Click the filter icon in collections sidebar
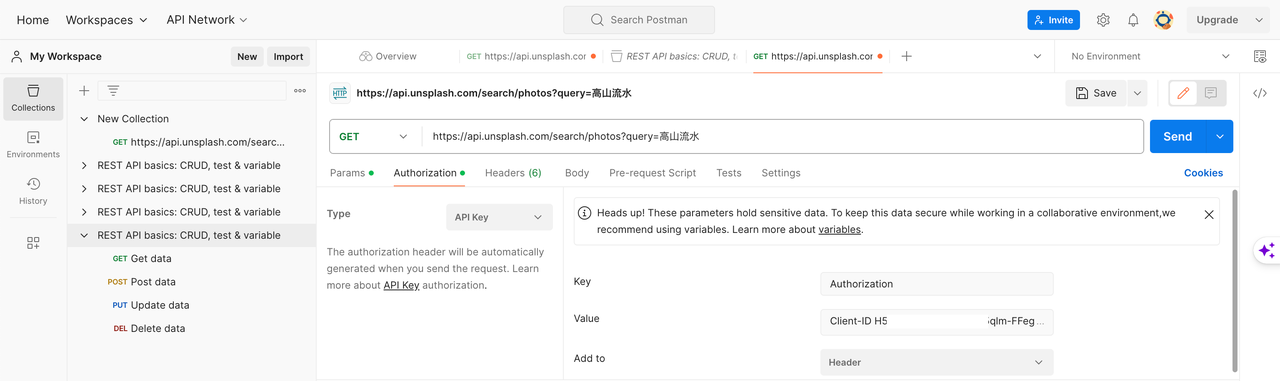The image size is (1280, 381). [113, 91]
